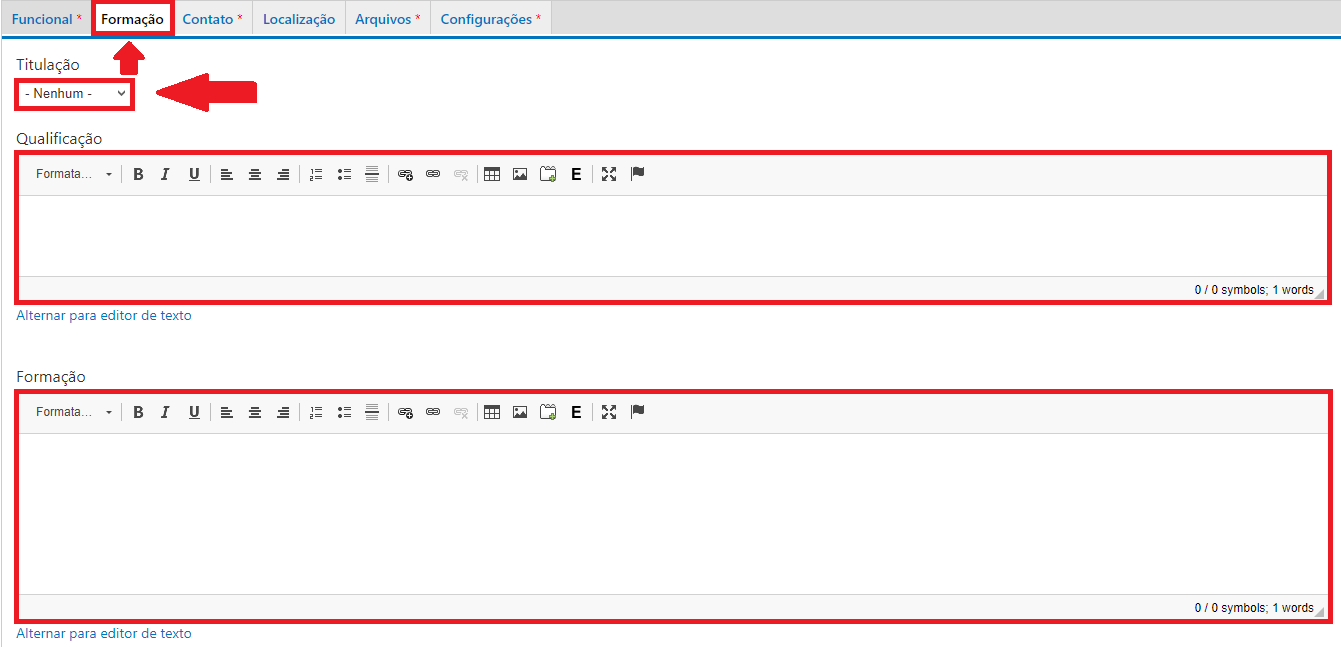Insert a bulleted list in the Formação editor

[344, 412]
